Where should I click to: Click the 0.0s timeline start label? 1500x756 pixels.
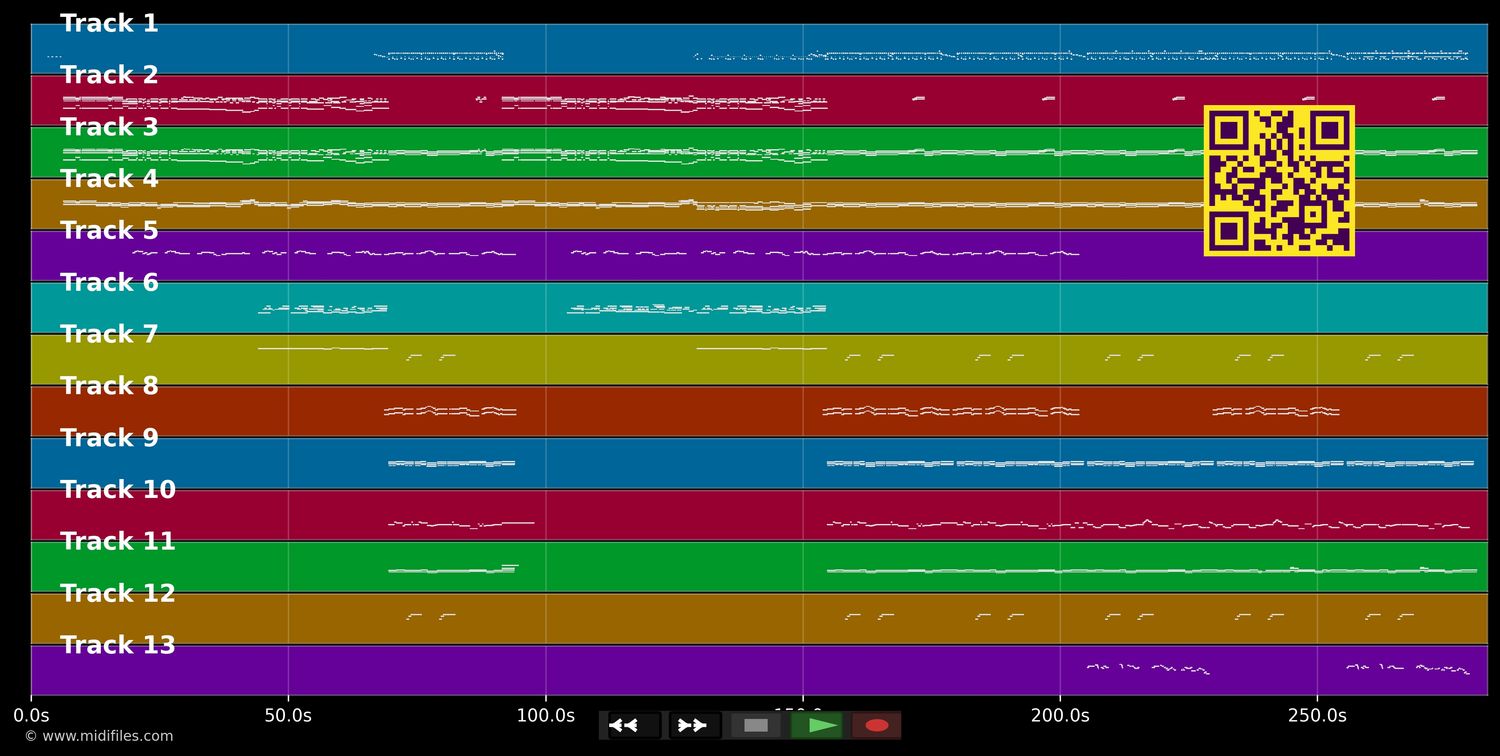(31, 715)
